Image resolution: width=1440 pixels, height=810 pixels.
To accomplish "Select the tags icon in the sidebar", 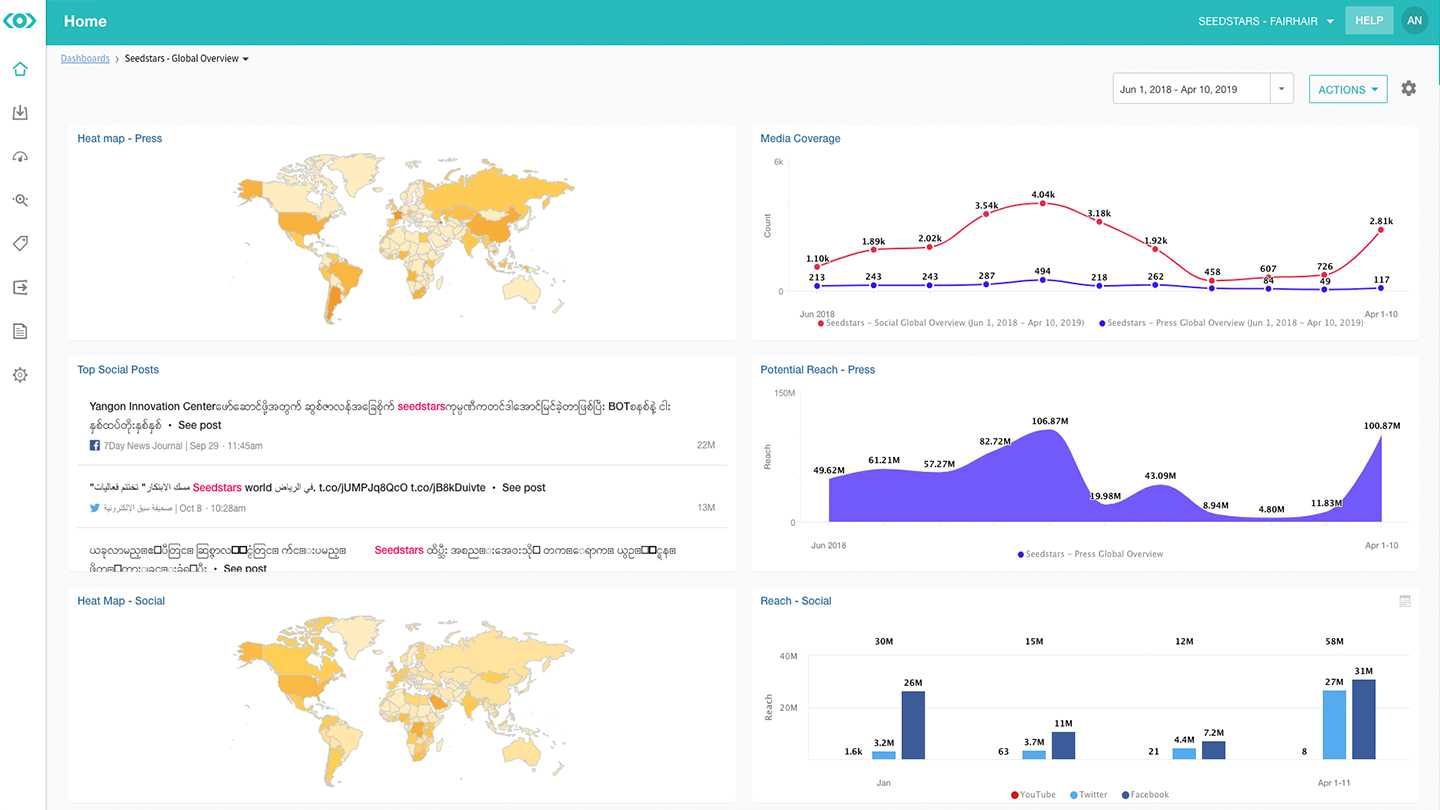I will pyautogui.click(x=19, y=243).
